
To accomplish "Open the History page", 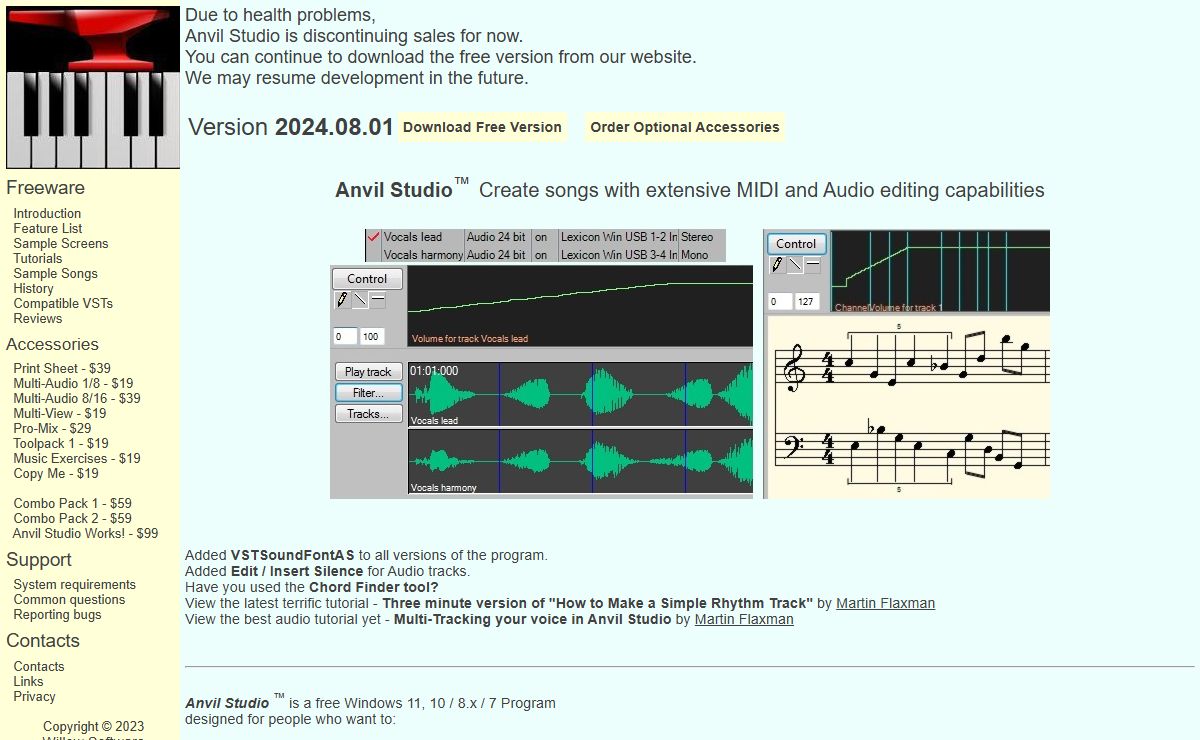I will pos(33,288).
